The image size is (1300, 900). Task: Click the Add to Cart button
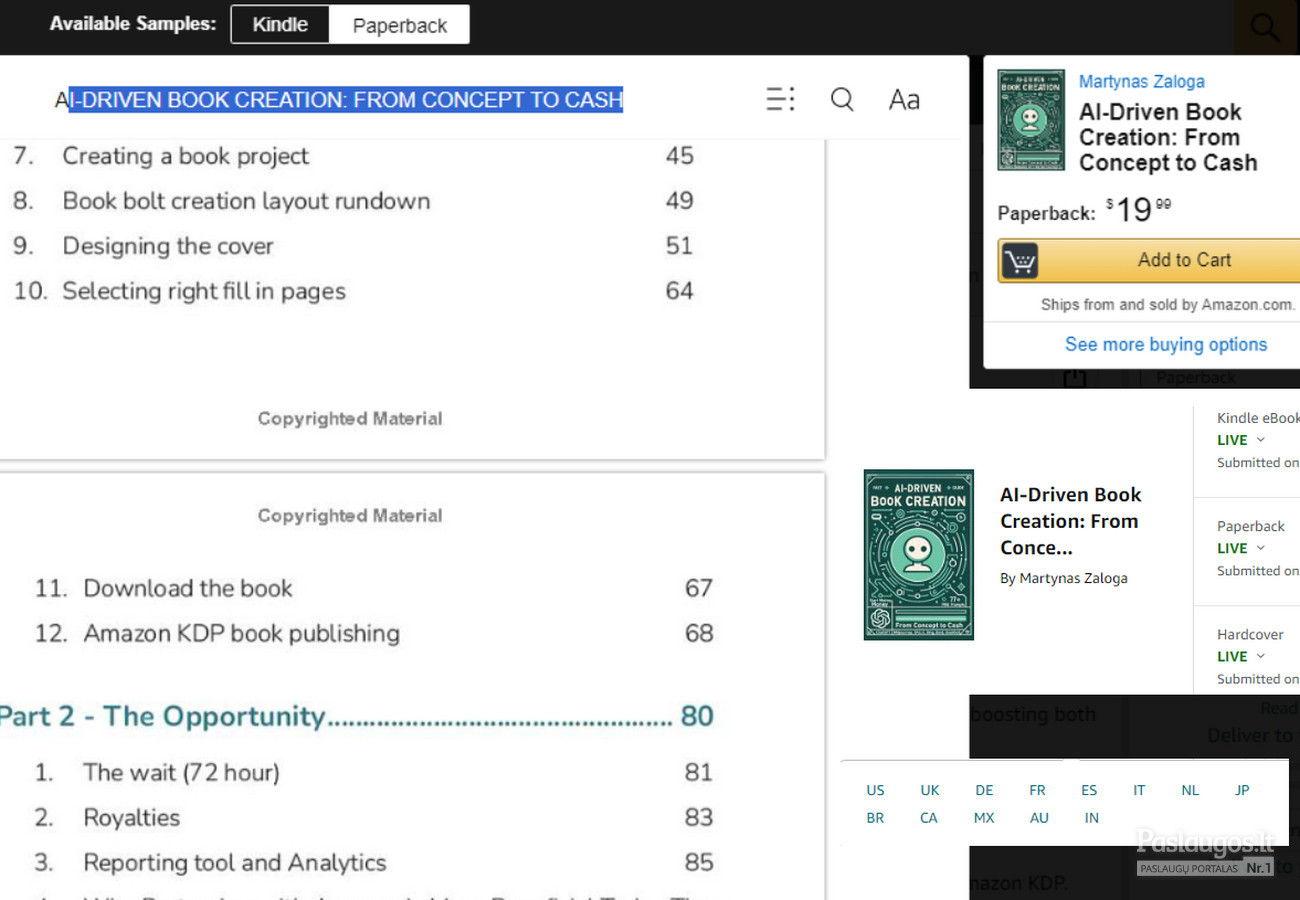pos(1148,260)
